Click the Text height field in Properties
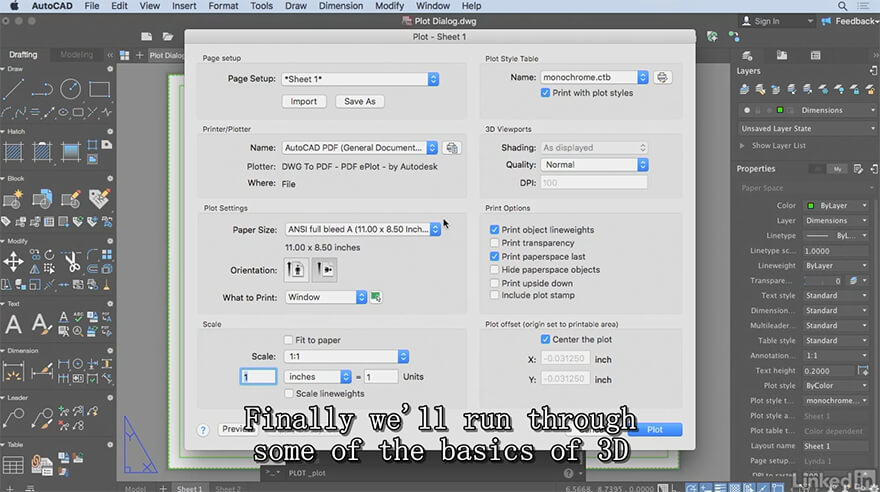Viewport: 880px width, 492px height. (x=828, y=371)
